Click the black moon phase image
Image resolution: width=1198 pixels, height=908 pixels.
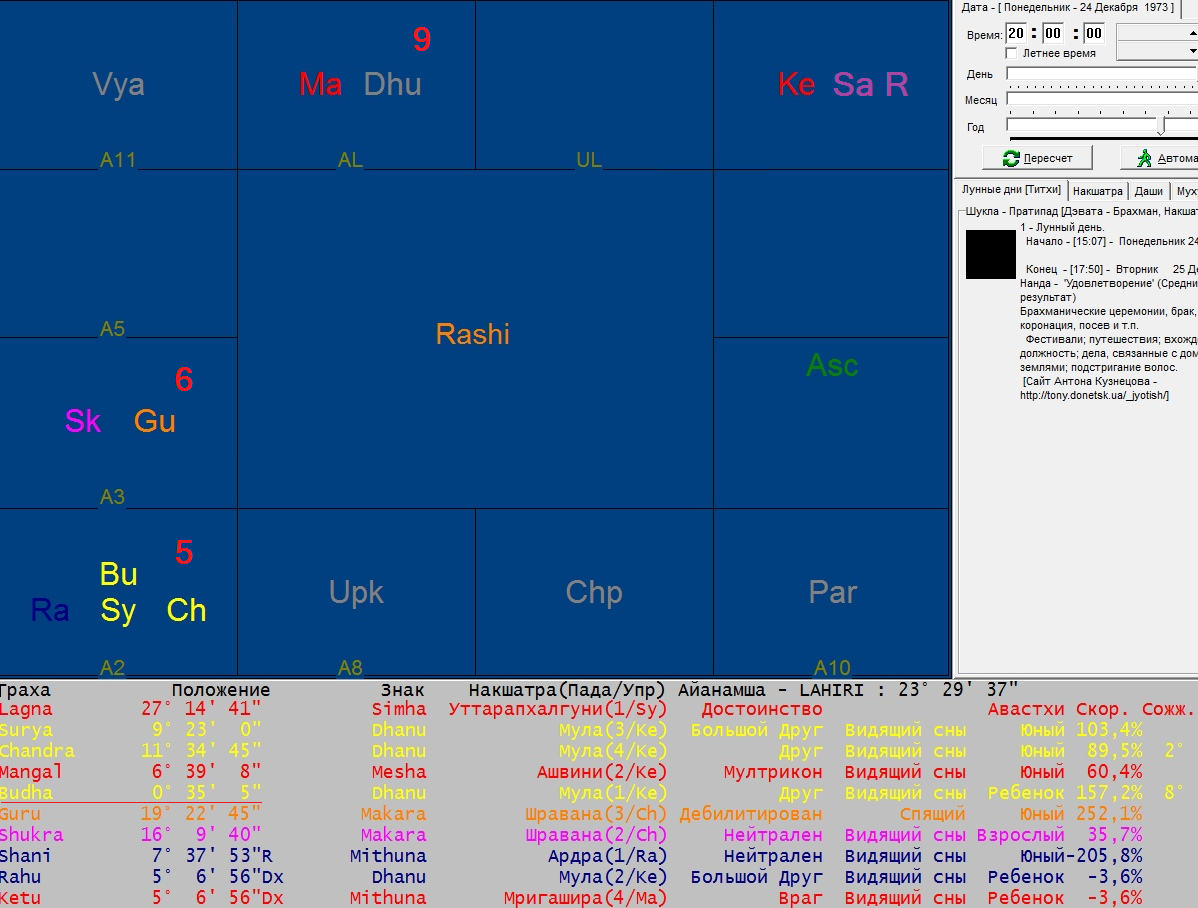pyautogui.click(x=990, y=254)
